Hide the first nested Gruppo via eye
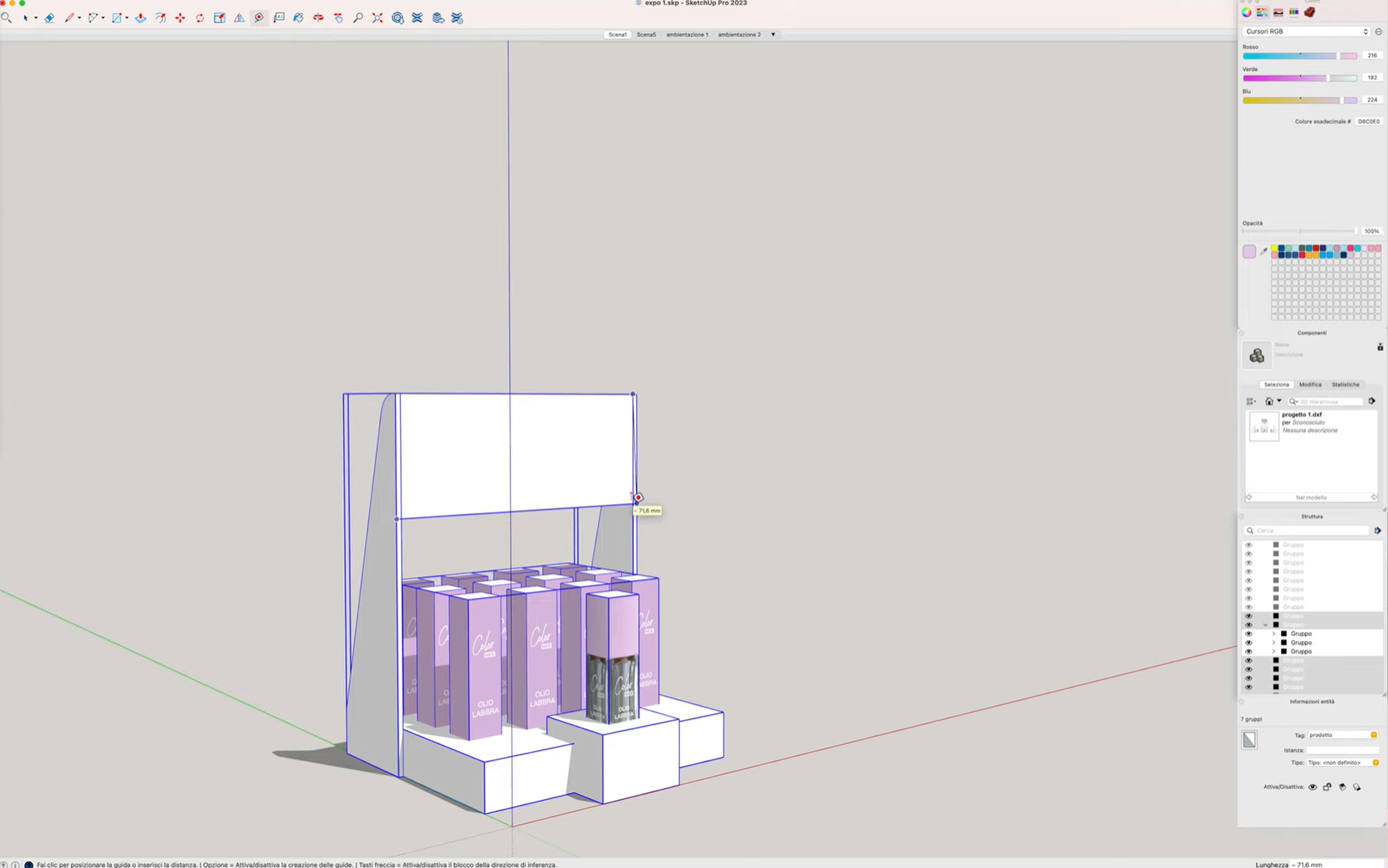The height and width of the screenshot is (868, 1388). (x=1249, y=634)
